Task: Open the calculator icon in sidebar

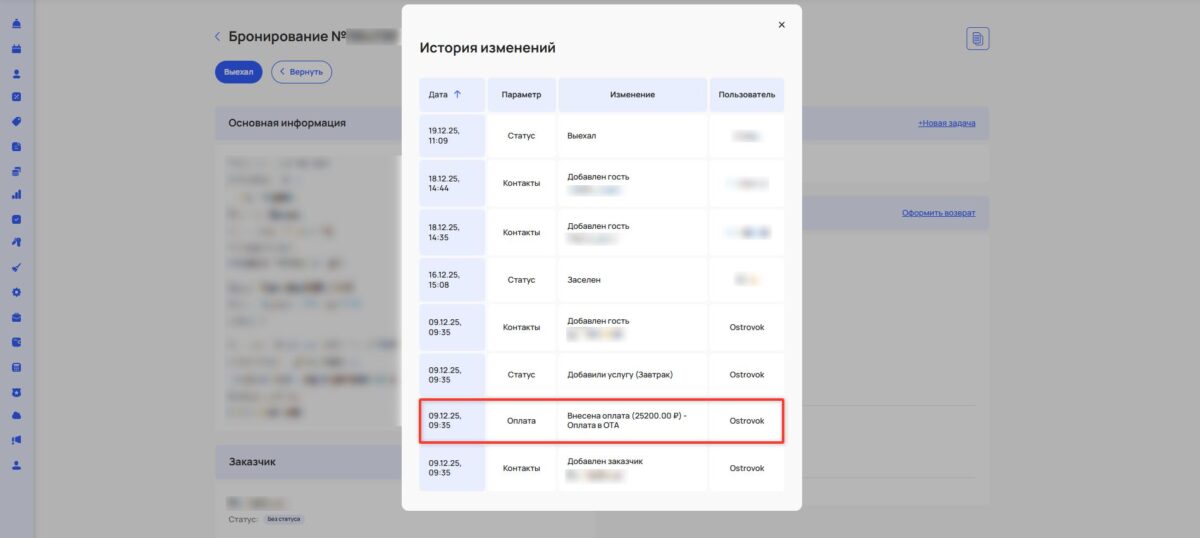Action: coord(17,367)
